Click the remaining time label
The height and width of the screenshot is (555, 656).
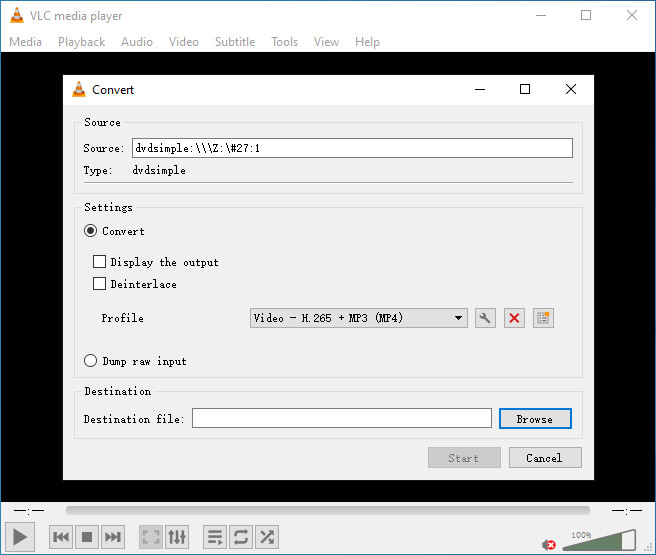[627, 510]
